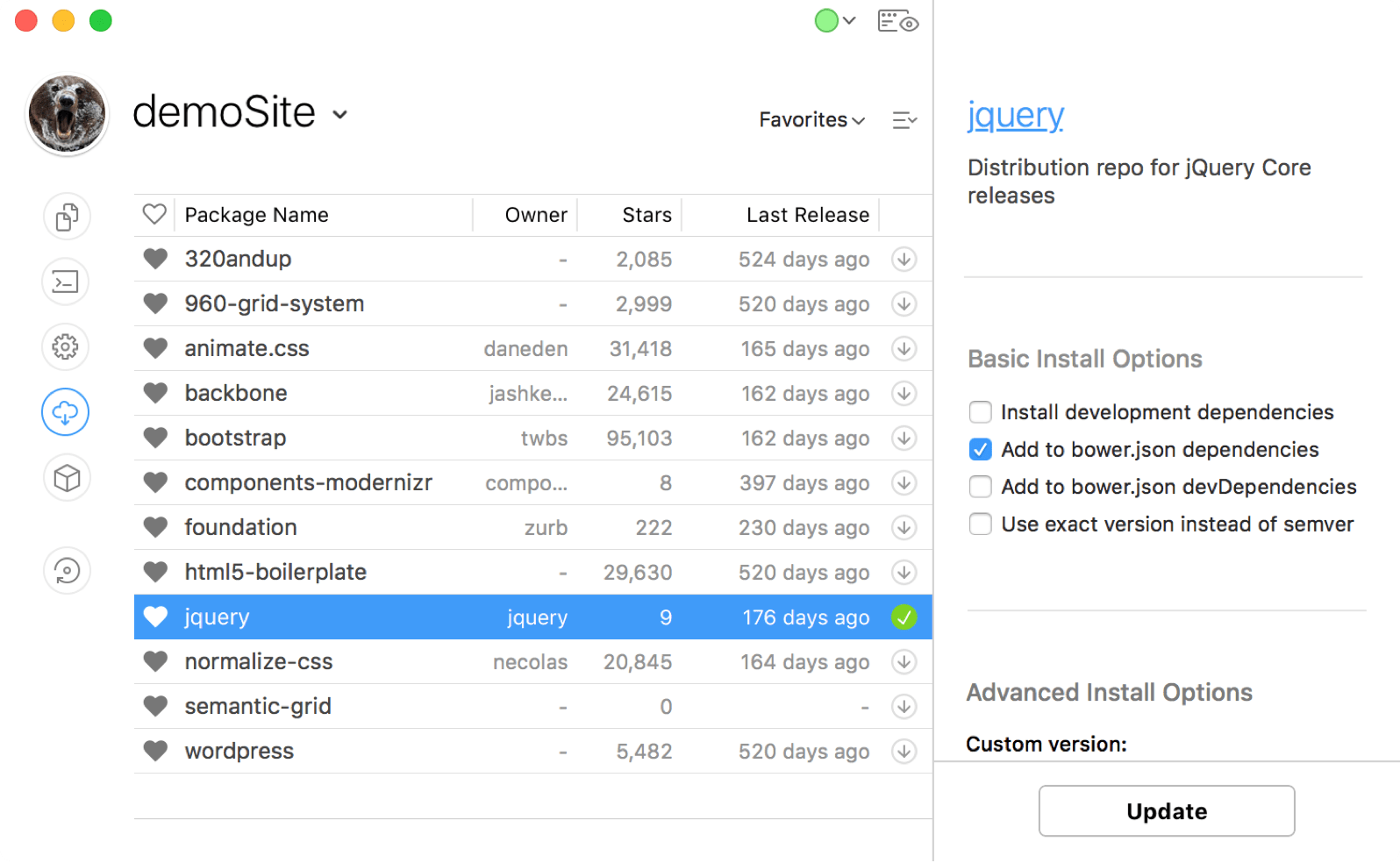
Task: Click the twbs owner cell
Action: click(545, 439)
